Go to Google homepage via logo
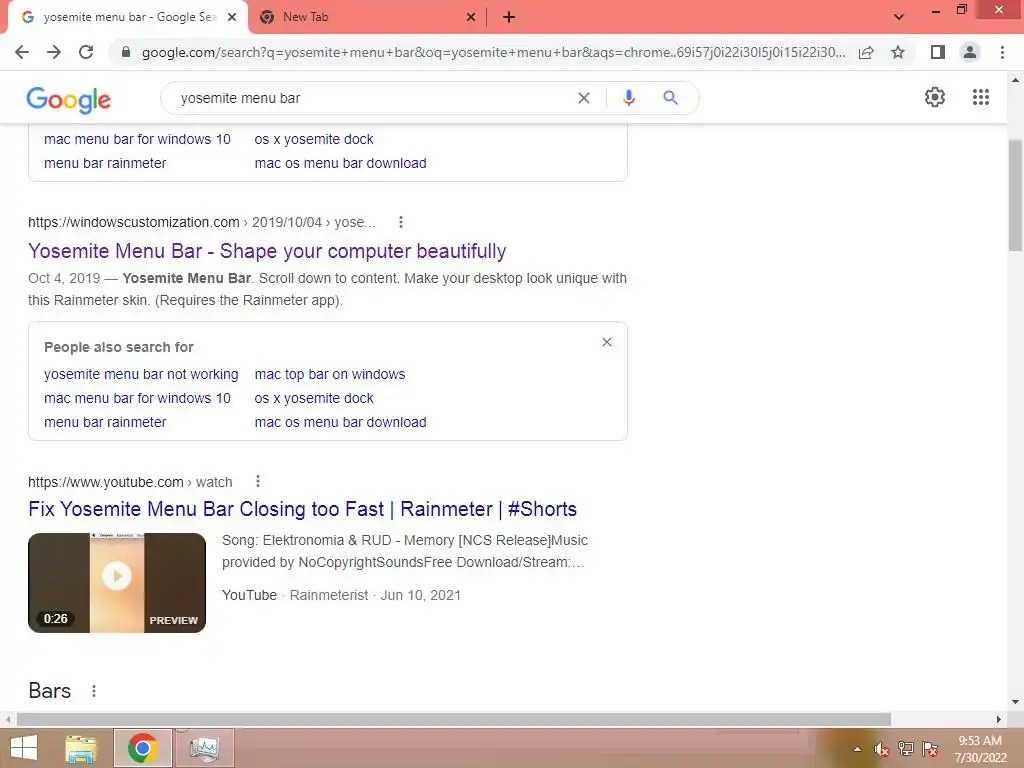Image resolution: width=1024 pixels, height=768 pixels. point(69,99)
